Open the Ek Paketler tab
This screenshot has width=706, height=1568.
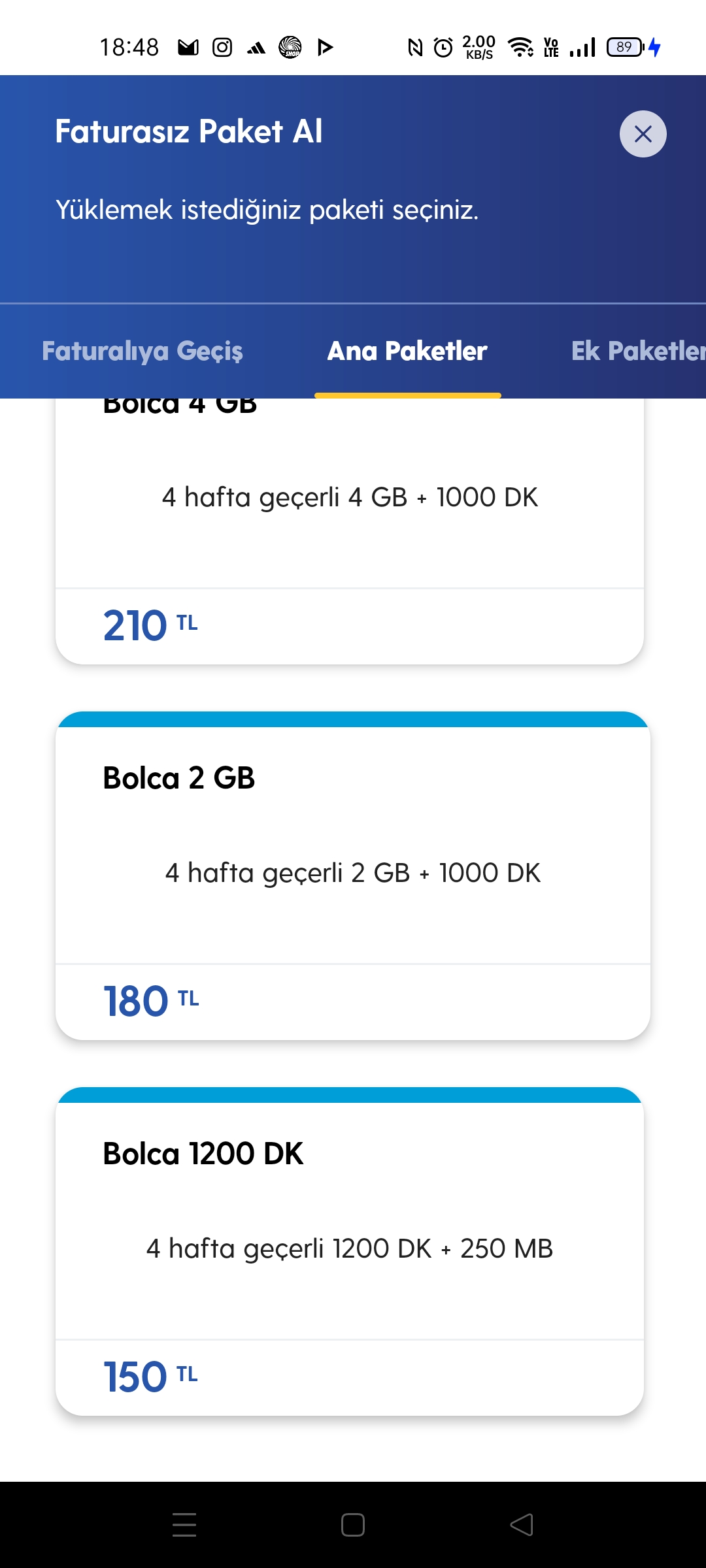(637, 351)
